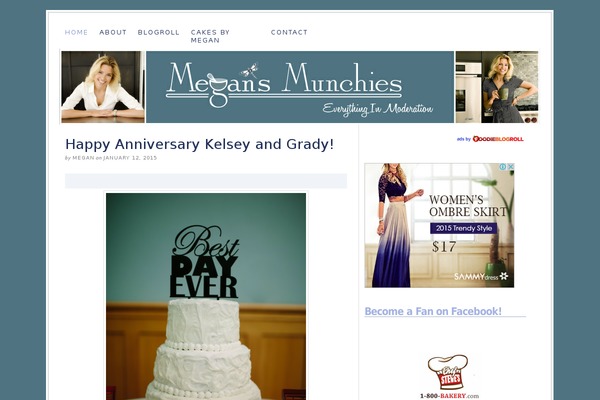
Task: Click Megan's portrait in white shirt
Action: (103, 87)
